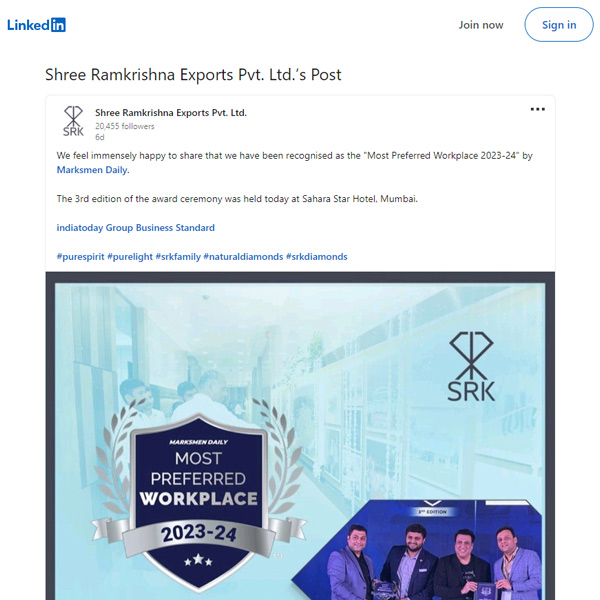Viewport: 600px width, 600px height.
Task: Click the Join now link
Action: 481,25
